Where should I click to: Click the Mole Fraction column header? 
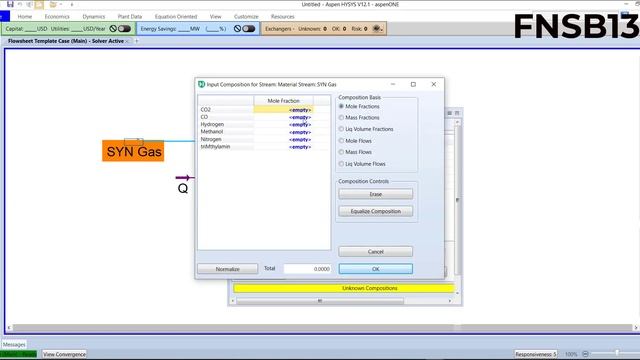click(x=283, y=100)
